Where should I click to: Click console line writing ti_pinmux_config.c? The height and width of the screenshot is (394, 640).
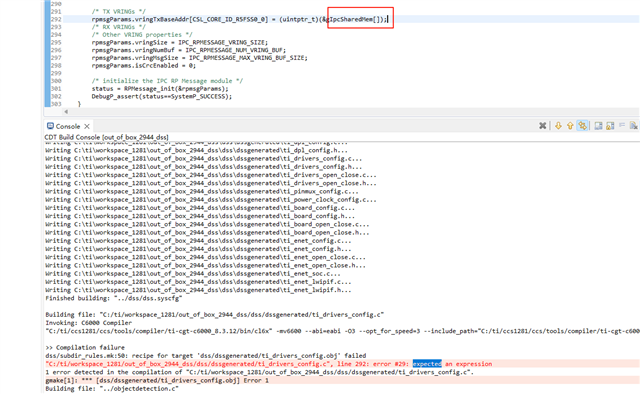coord(202,191)
